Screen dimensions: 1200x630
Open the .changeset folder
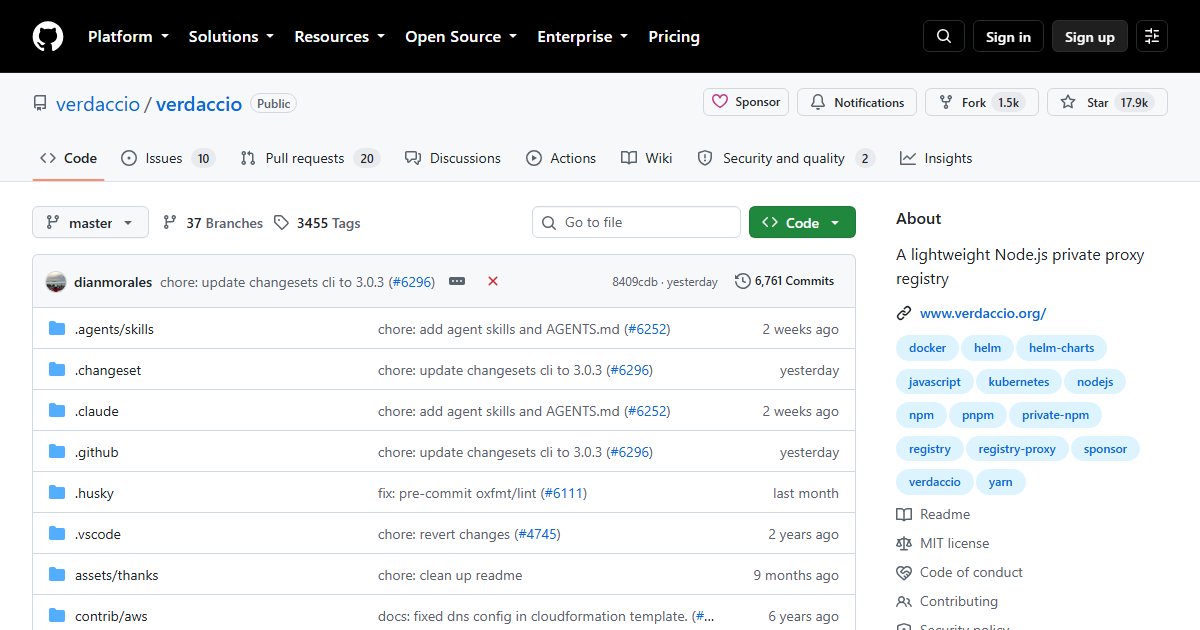(108, 370)
